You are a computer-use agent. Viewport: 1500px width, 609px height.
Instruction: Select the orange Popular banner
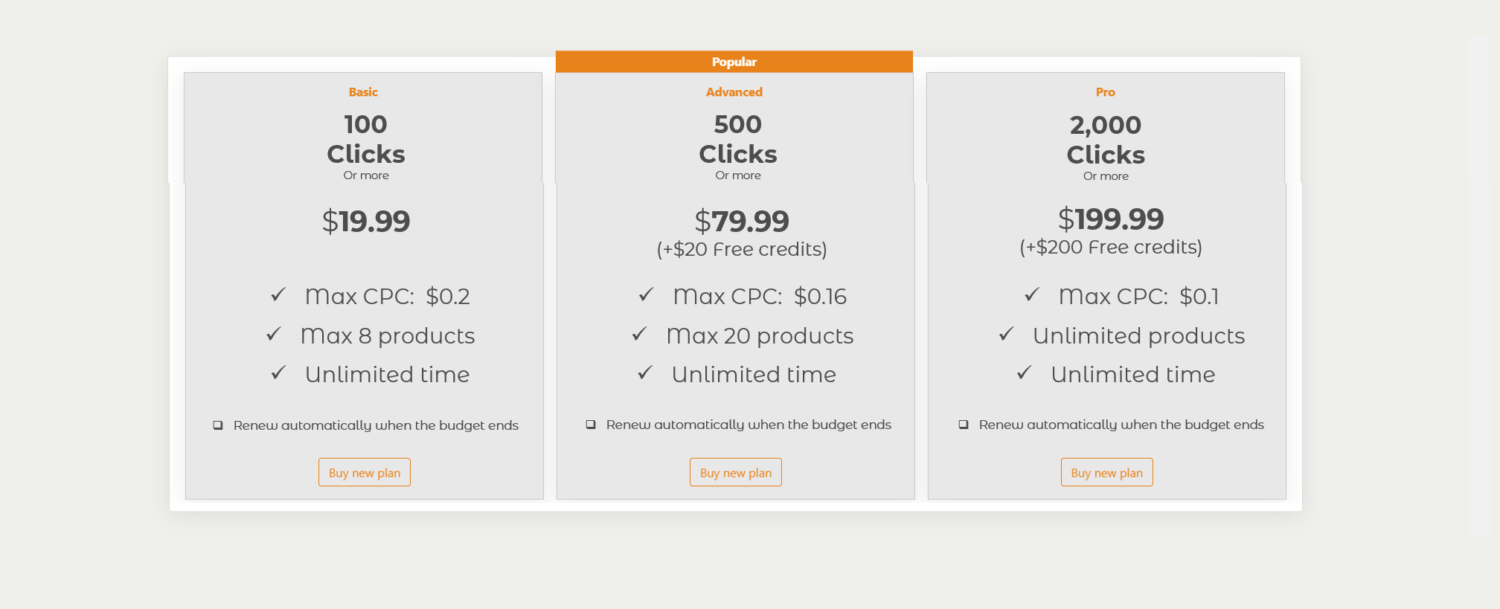(x=734, y=61)
